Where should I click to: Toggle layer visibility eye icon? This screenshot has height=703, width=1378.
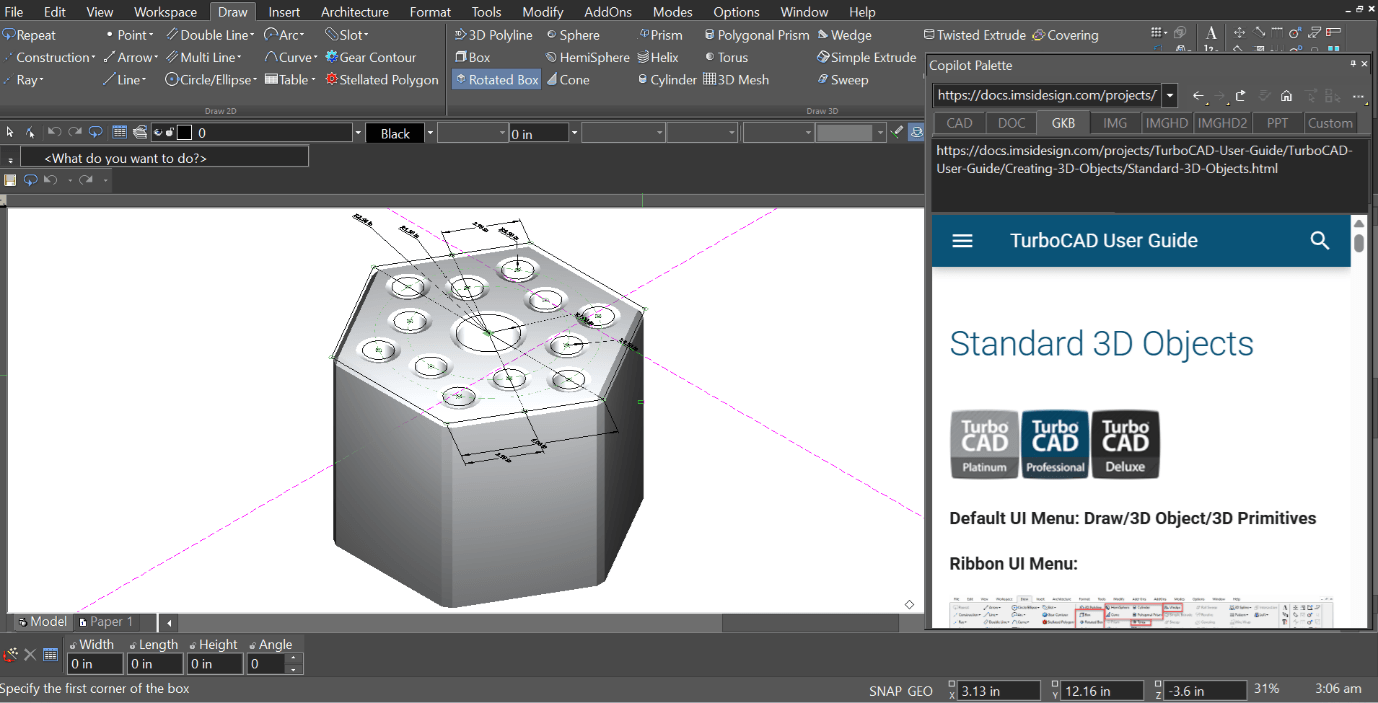[x=158, y=133]
